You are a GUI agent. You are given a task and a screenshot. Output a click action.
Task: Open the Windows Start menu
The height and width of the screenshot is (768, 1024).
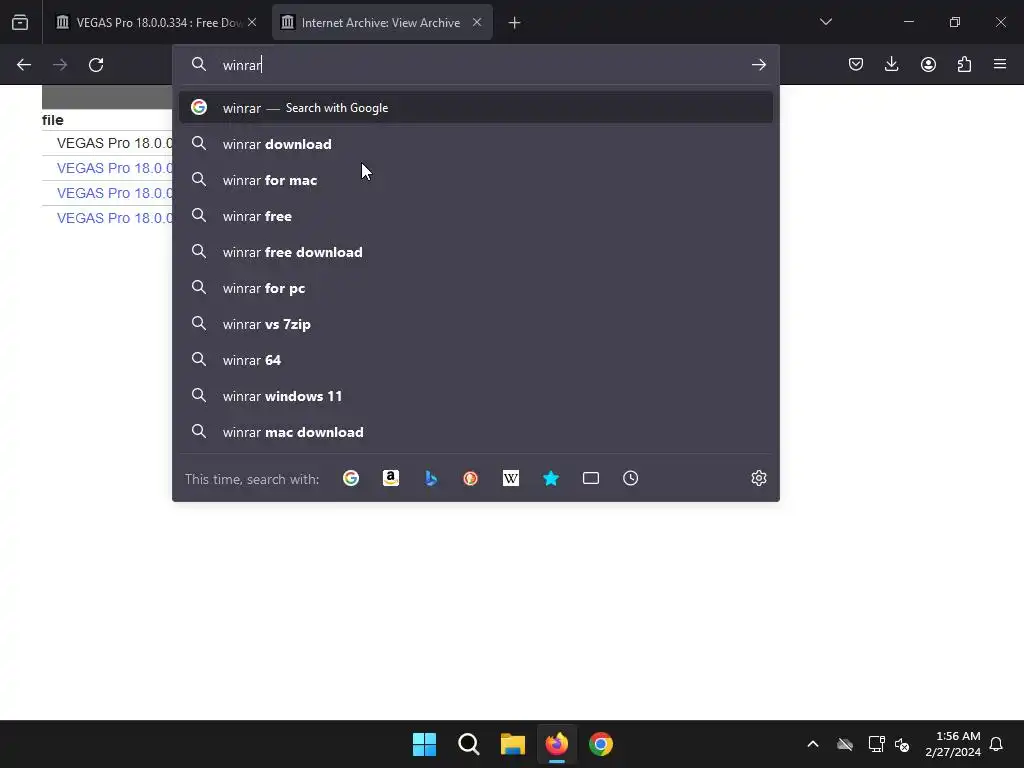[x=424, y=744]
